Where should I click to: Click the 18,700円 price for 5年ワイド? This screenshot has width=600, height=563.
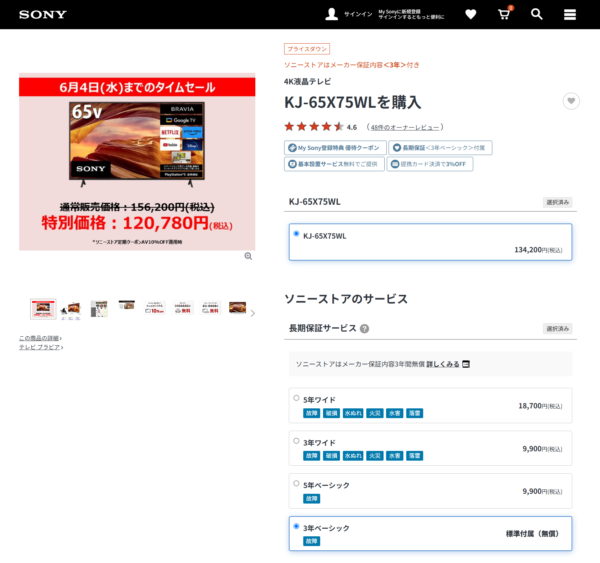coord(540,406)
